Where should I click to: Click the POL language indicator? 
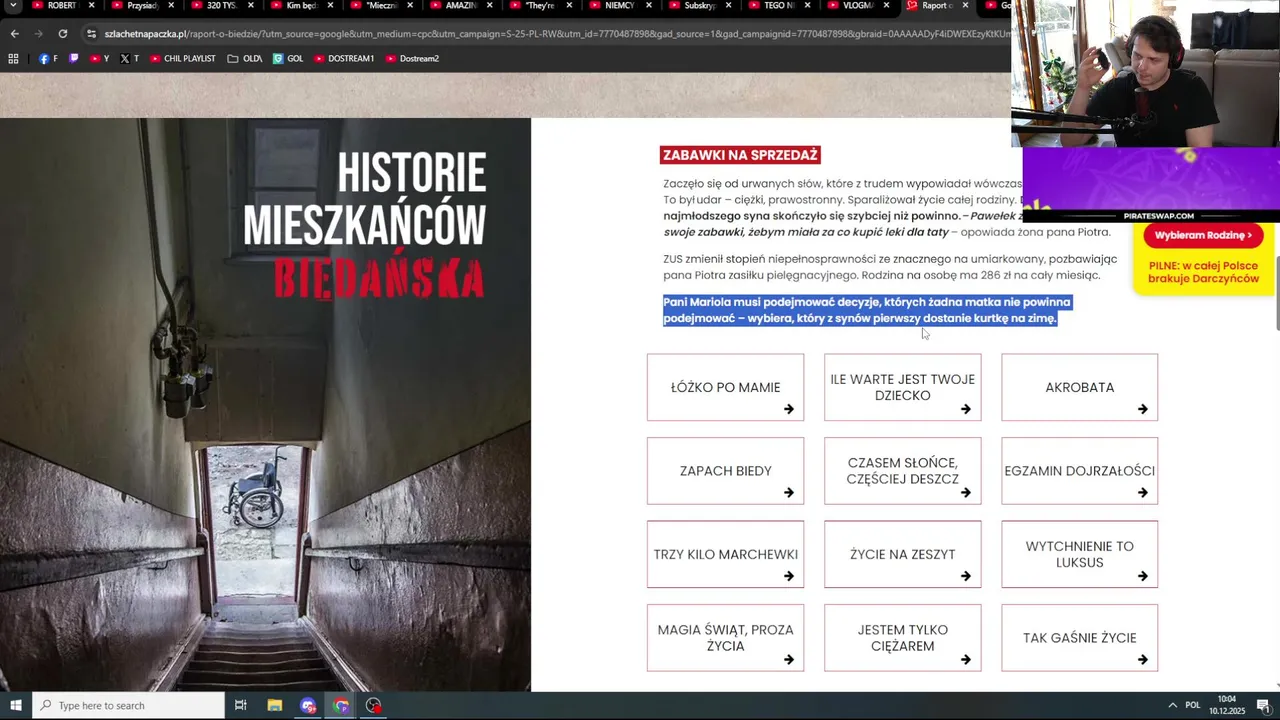(x=1193, y=705)
